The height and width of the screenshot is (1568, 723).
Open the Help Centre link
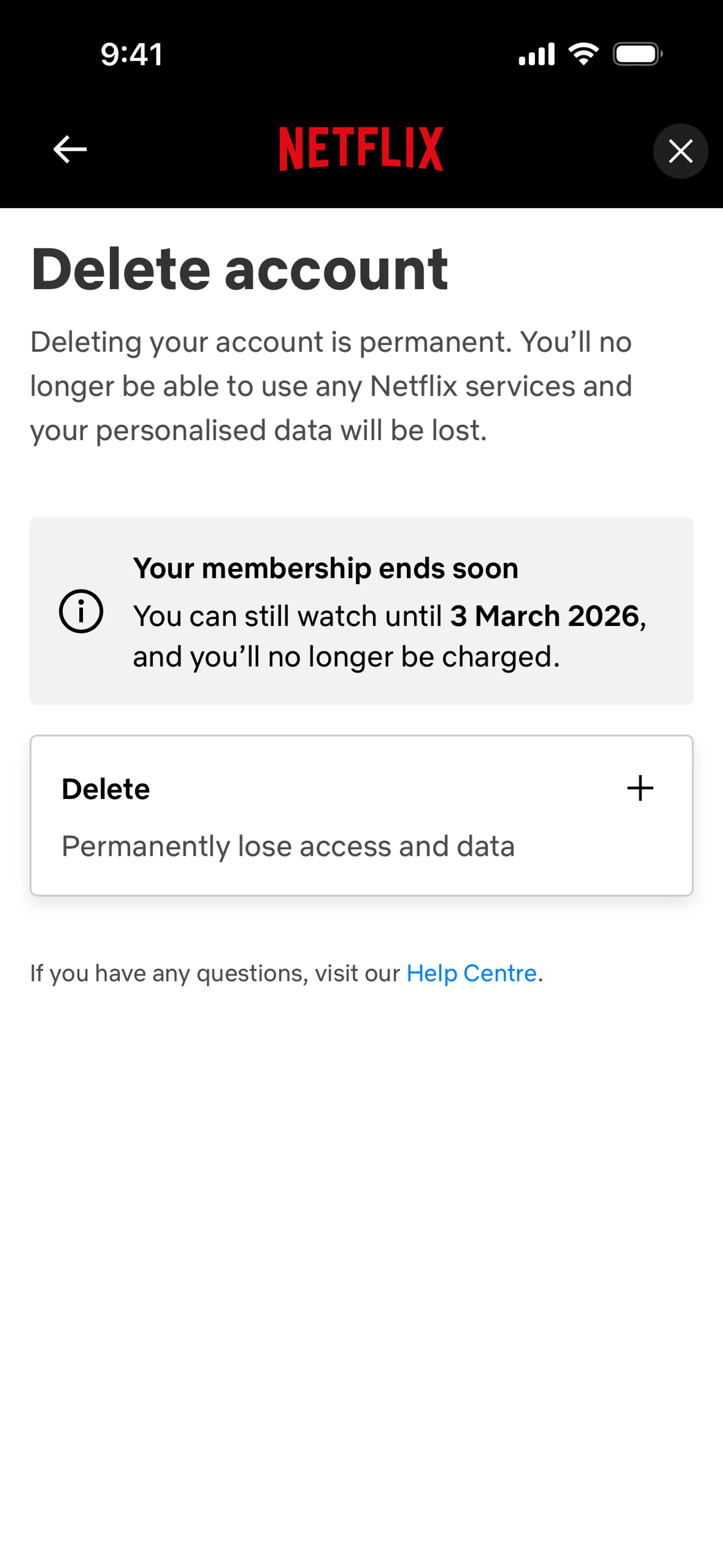472,973
